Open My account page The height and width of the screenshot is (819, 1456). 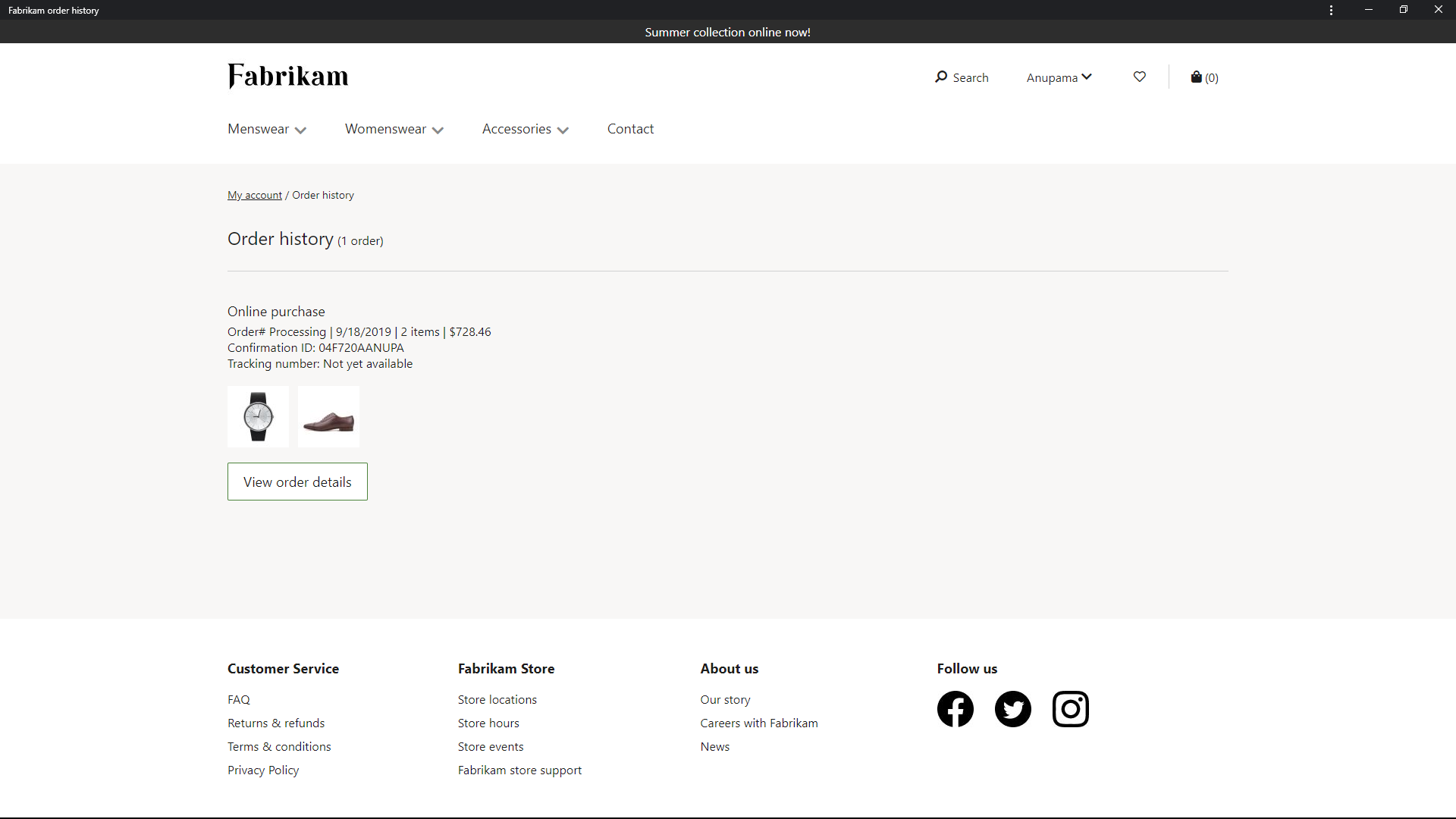pos(253,195)
